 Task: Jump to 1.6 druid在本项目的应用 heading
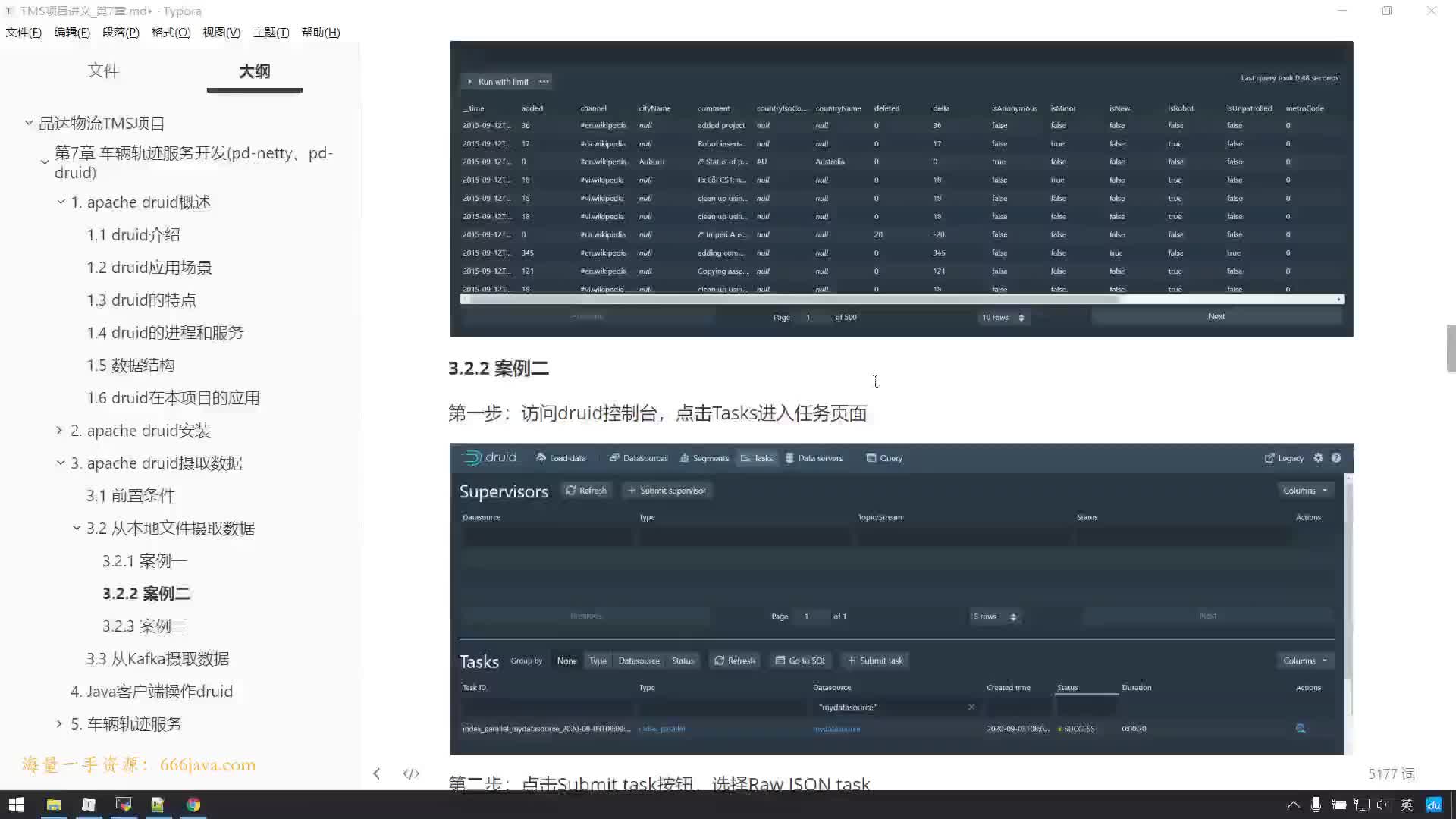(174, 398)
